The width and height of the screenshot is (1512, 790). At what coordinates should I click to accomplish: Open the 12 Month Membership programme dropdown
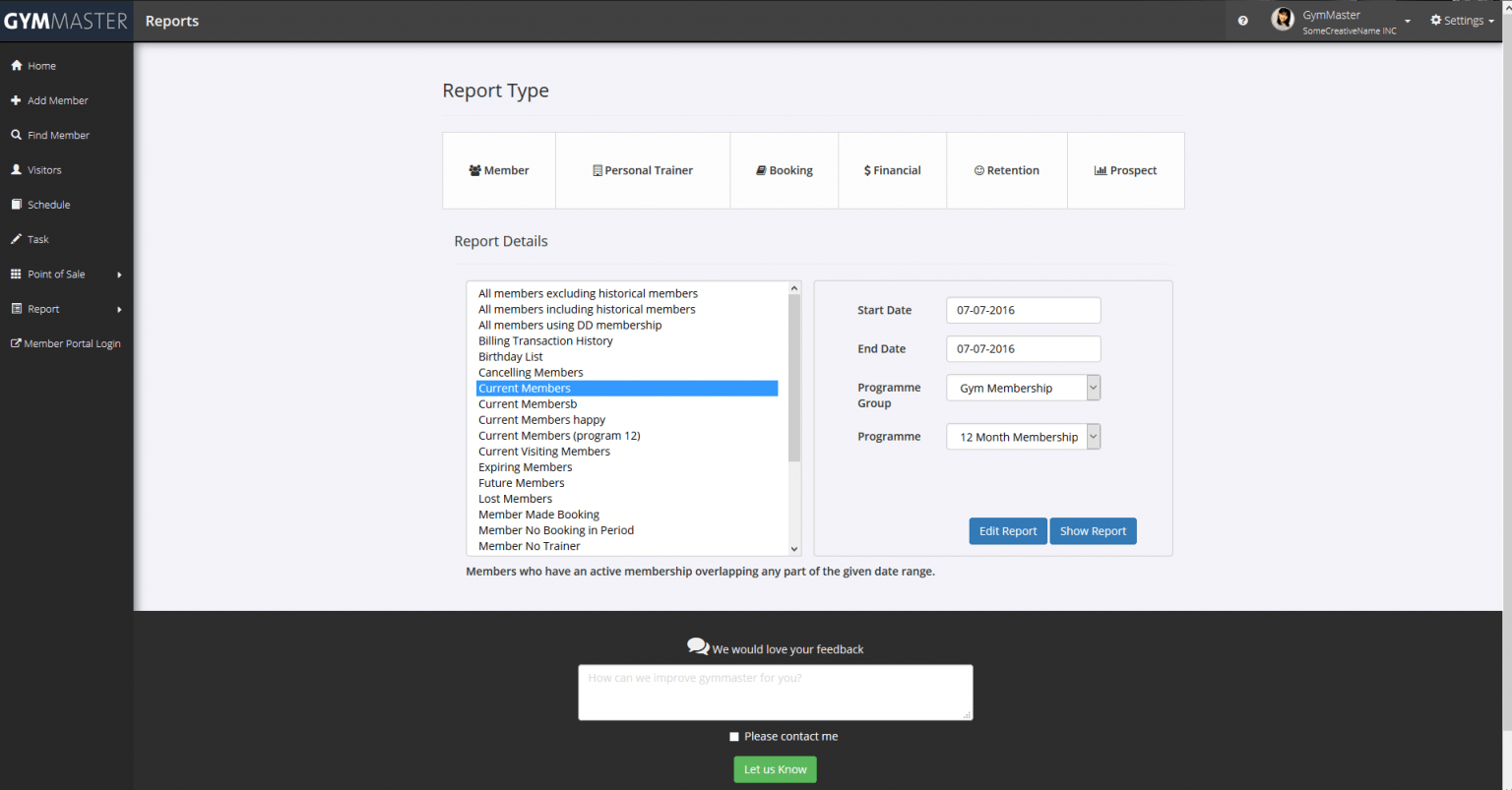[x=1023, y=437]
